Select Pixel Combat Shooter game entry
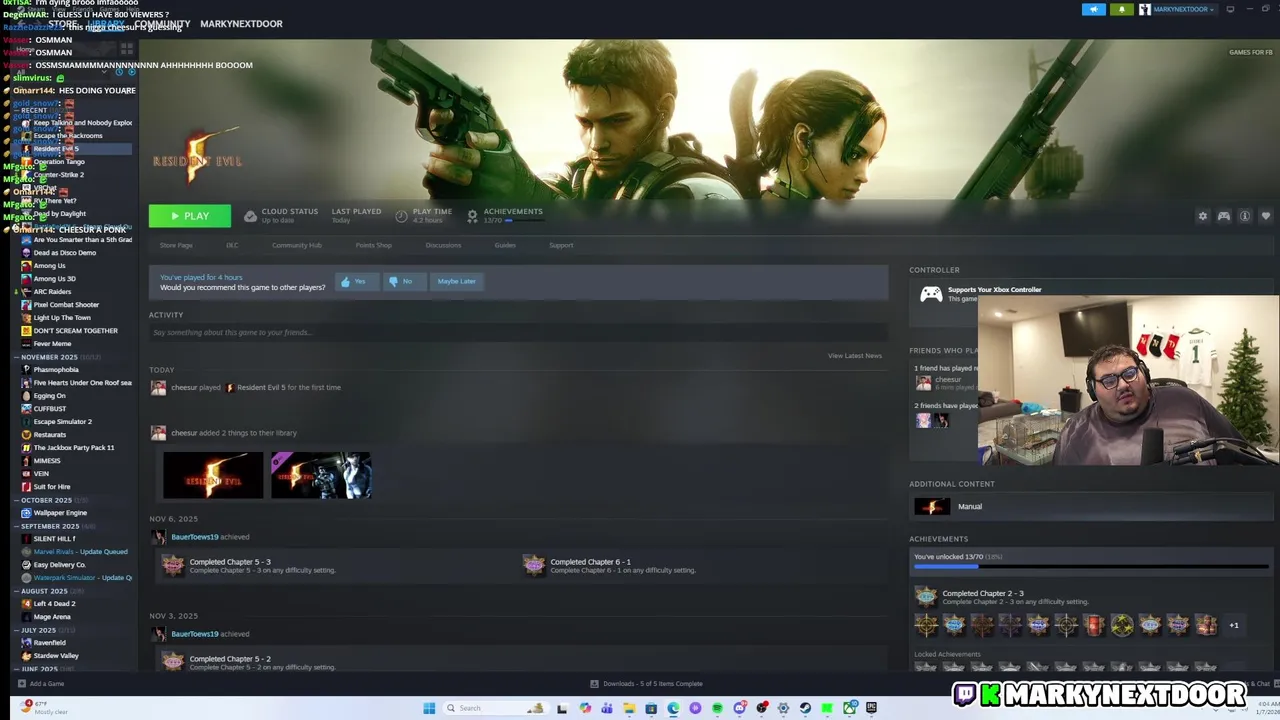 [66, 305]
